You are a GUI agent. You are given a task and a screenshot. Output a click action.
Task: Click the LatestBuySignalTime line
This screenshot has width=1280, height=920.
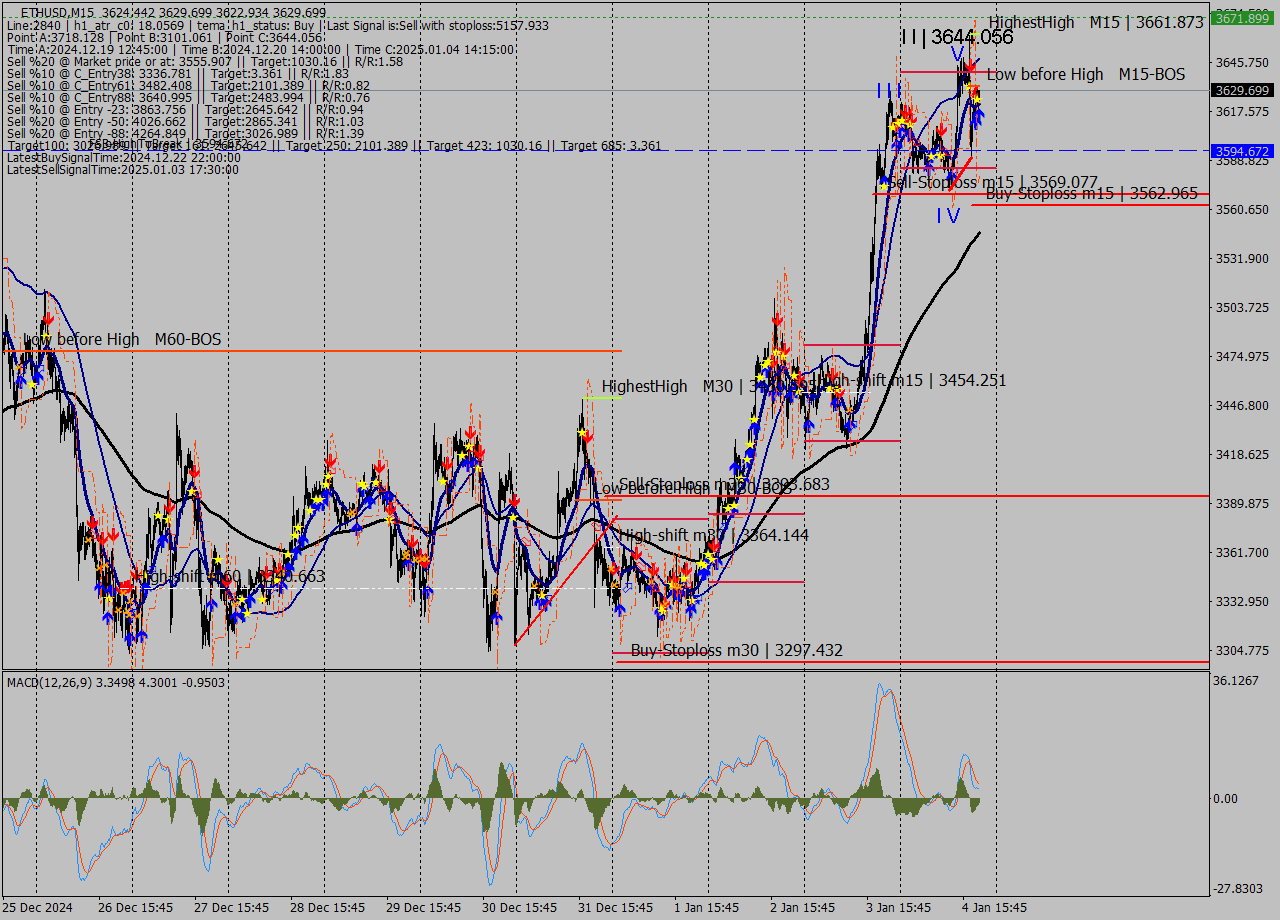coord(123,157)
